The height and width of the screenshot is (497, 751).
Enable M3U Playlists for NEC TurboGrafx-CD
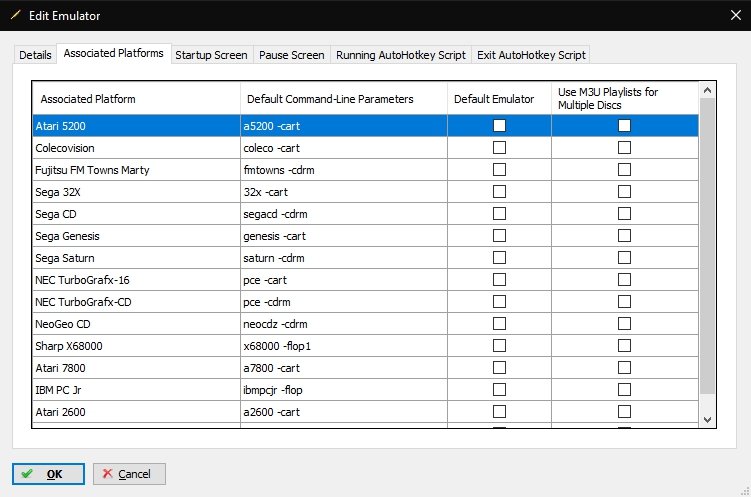[x=624, y=302]
